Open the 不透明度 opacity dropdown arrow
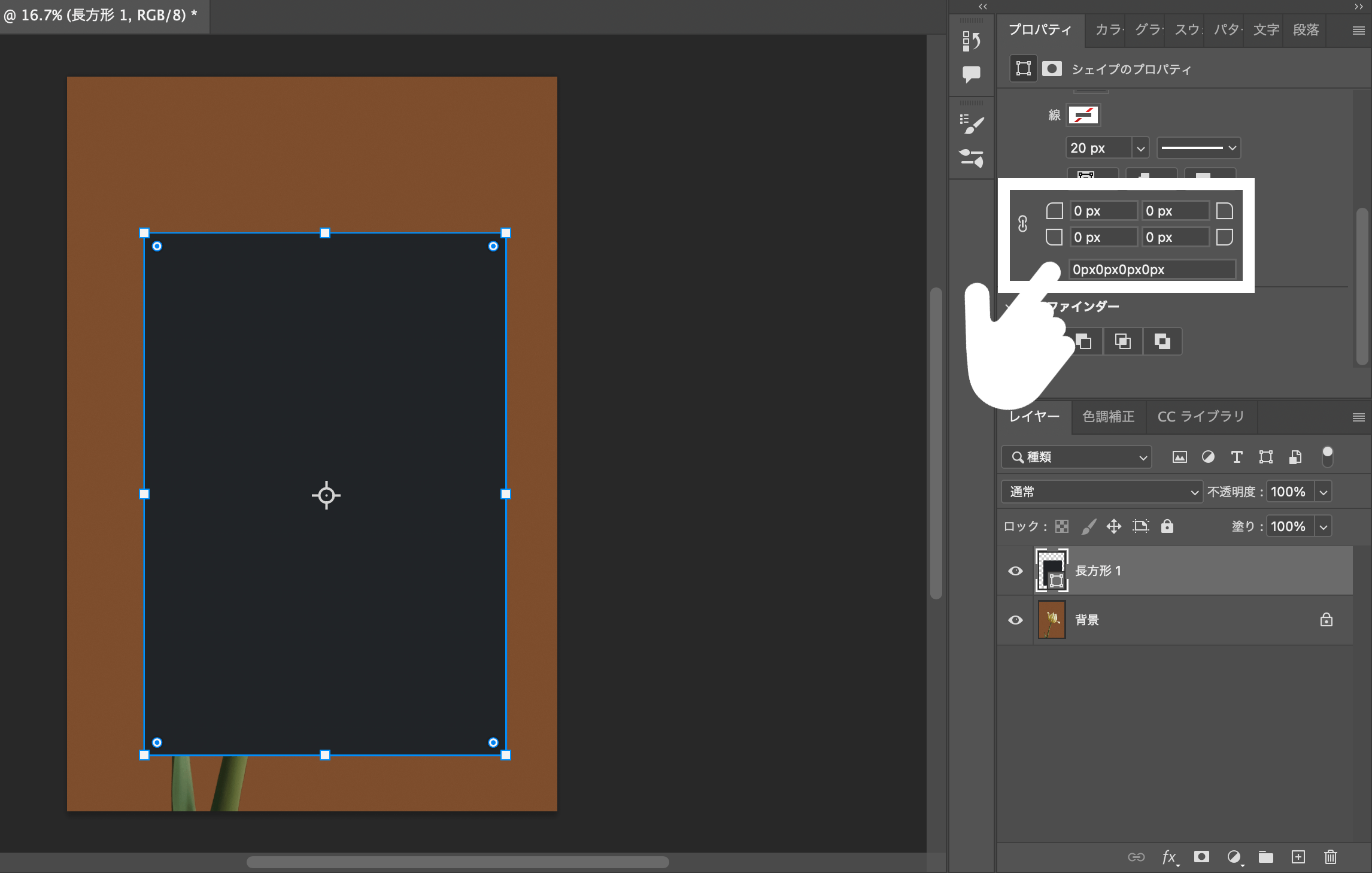 (1324, 492)
